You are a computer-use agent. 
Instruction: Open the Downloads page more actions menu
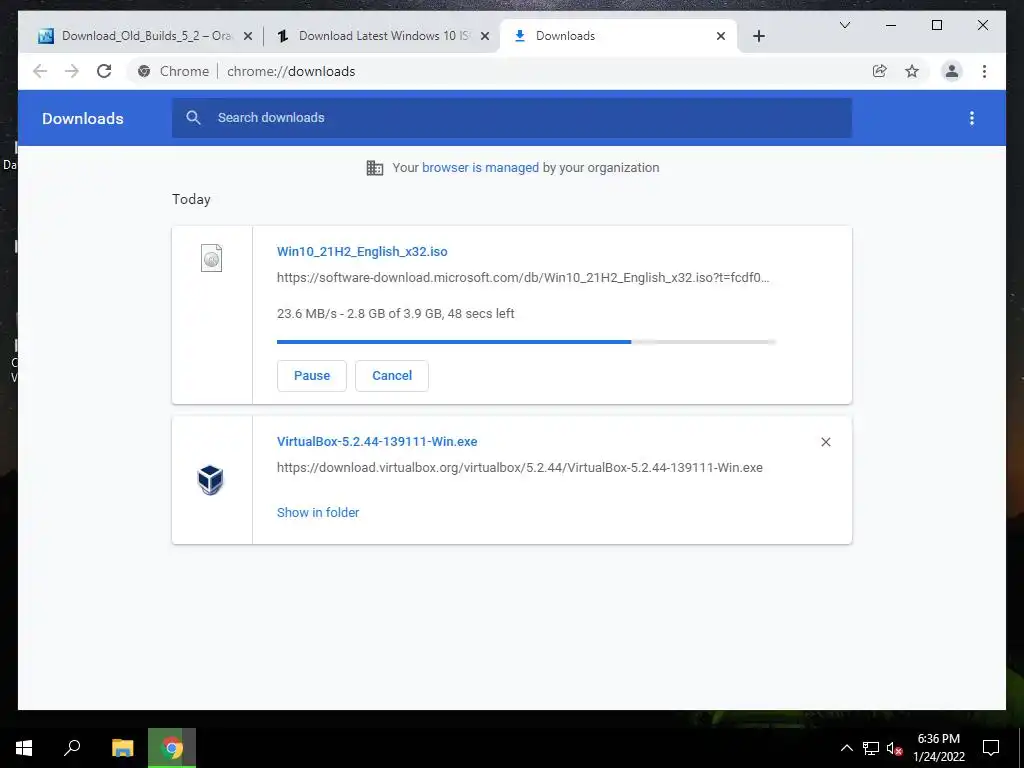pyautogui.click(x=972, y=118)
